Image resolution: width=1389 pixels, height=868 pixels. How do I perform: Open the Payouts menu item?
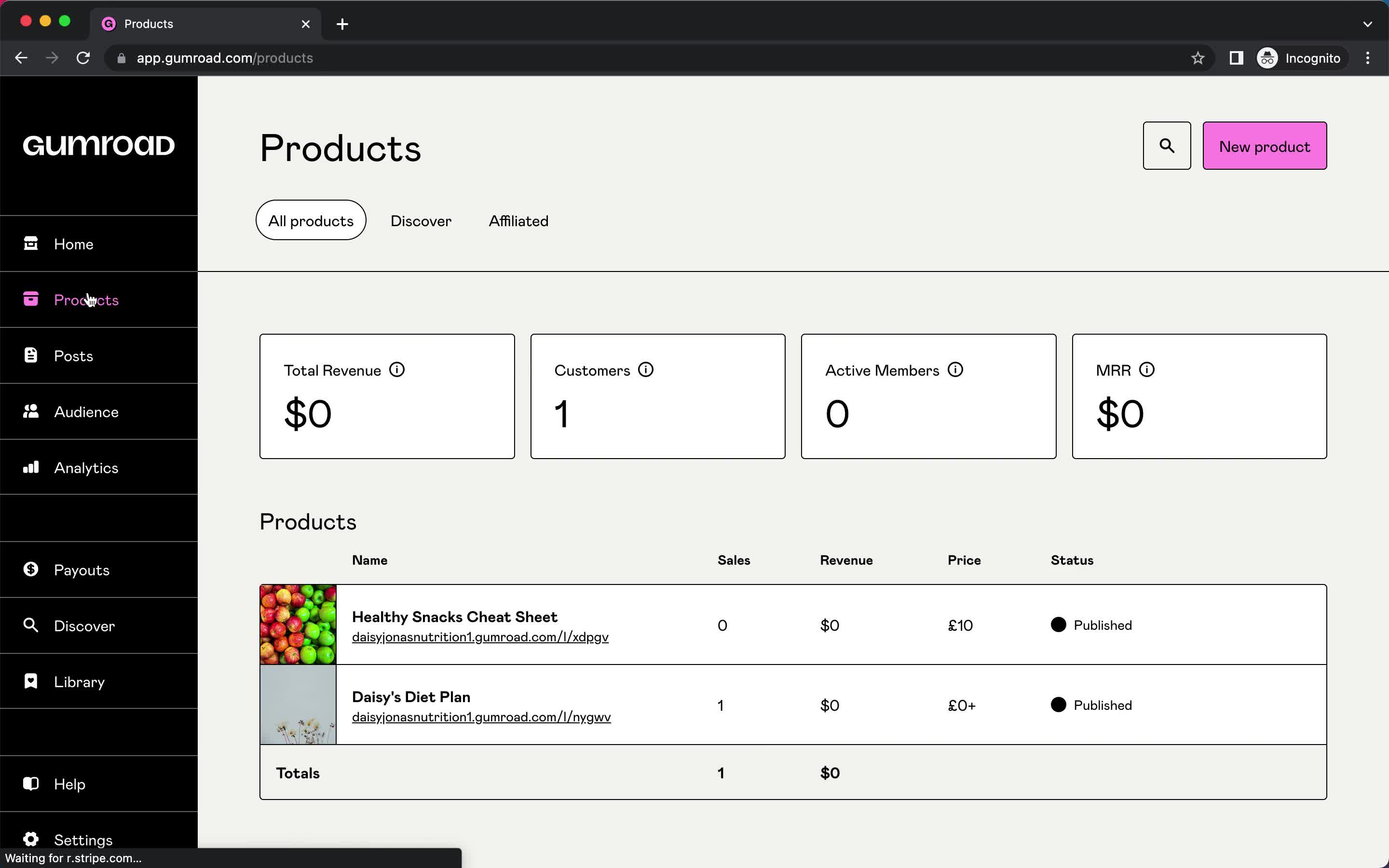(99, 570)
